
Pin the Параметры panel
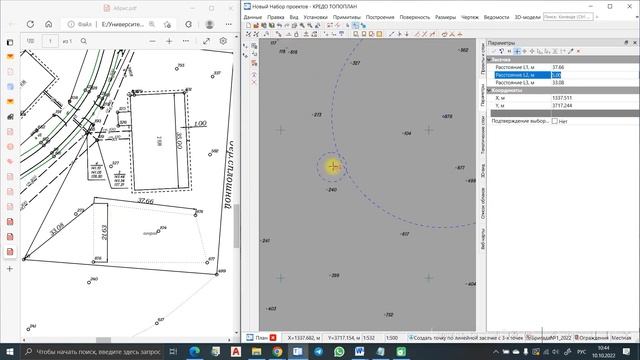(x=626, y=42)
